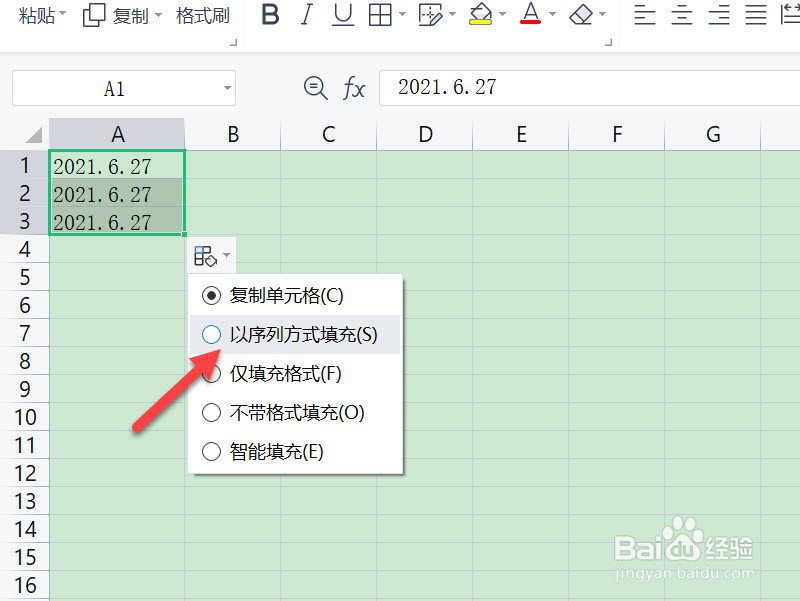Click the Name Box field showing A1

tap(123, 88)
